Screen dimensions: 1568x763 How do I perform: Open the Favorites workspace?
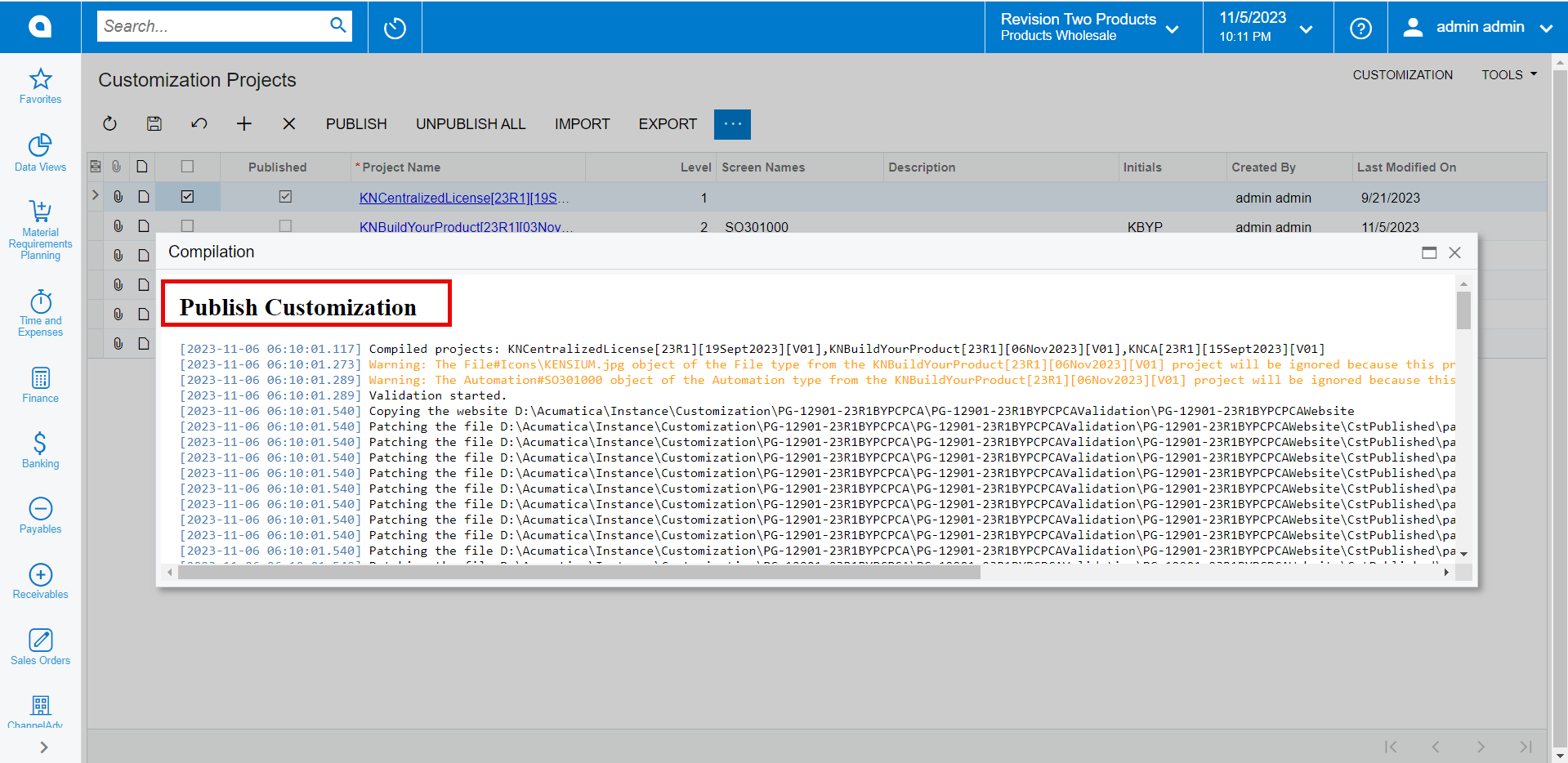pos(40,87)
